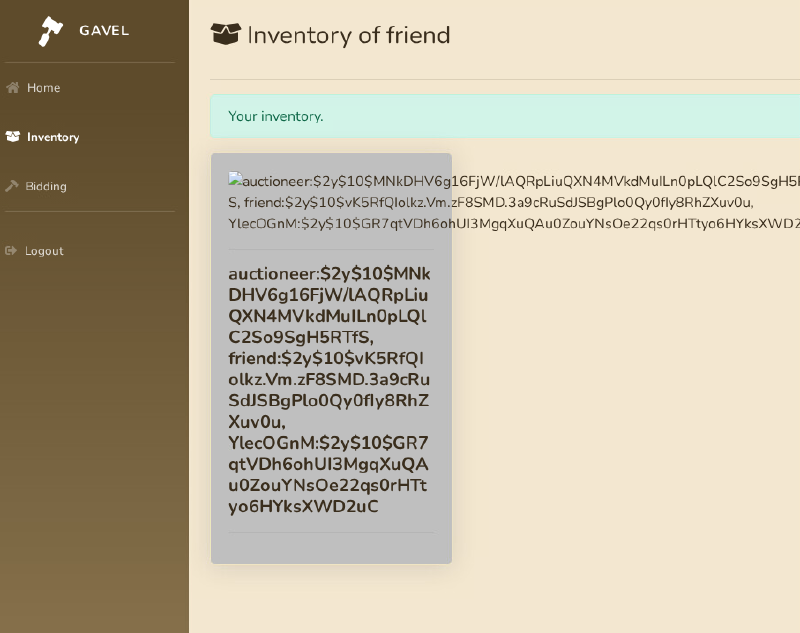
Task: Click the GAVEL brand name text
Action: 104,30
